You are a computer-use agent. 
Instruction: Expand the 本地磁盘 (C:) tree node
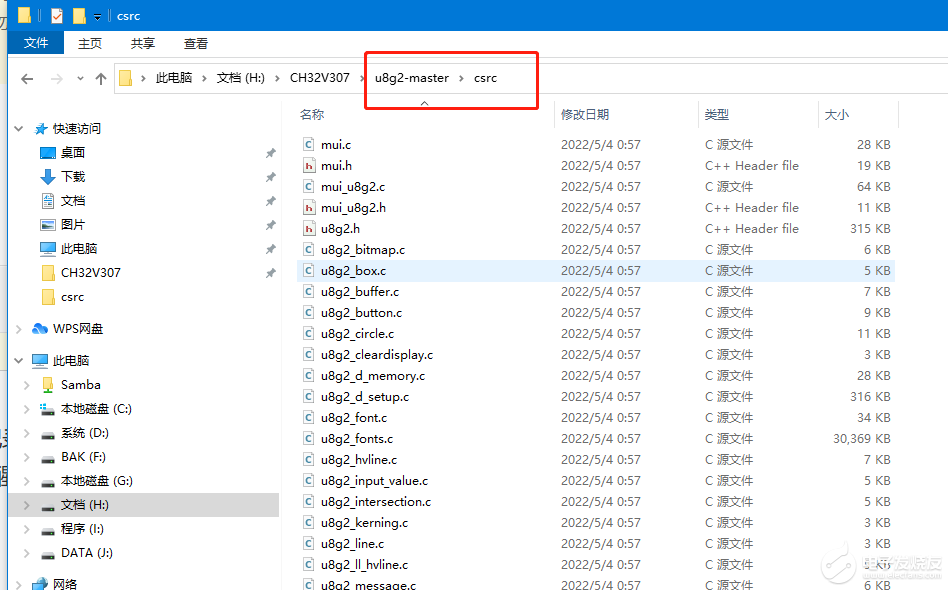pyautogui.click(x=27, y=409)
